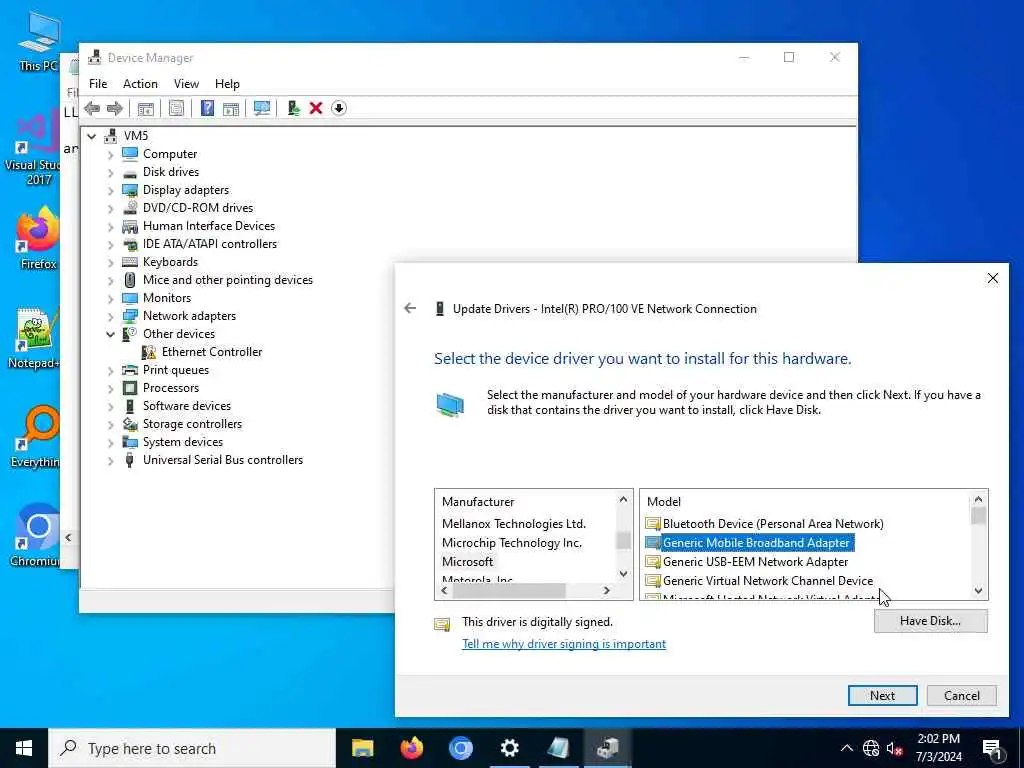Expand the Display adapters category
Image resolution: width=1024 pixels, height=768 pixels.
[x=110, y=191]
